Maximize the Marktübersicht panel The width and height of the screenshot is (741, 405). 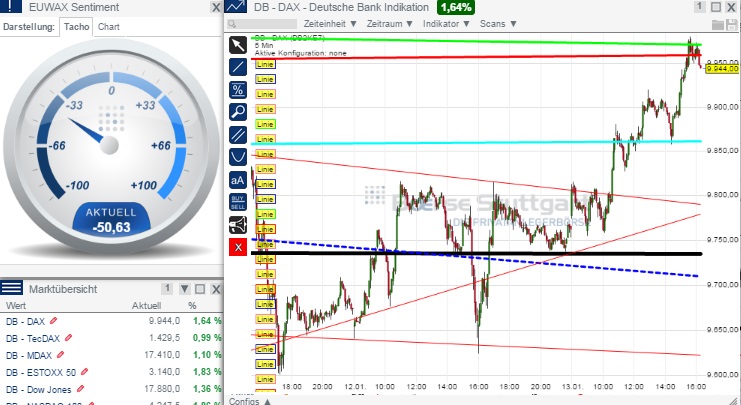(x=200, y=289)
